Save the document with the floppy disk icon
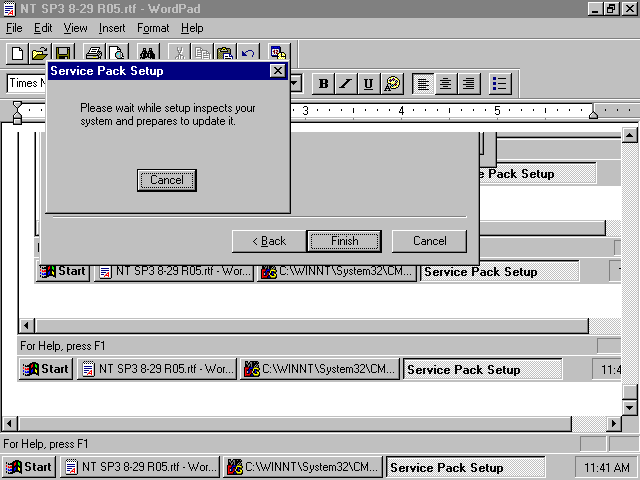 pyautogui.click(x=62, y=53)
